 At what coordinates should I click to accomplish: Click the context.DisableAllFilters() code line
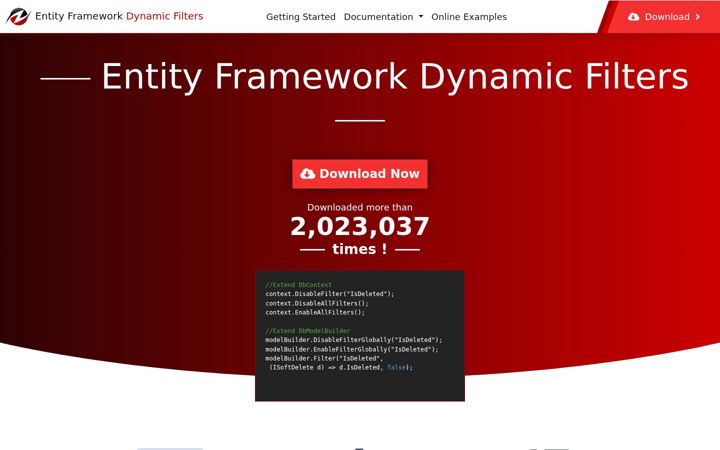pos(317,303)
